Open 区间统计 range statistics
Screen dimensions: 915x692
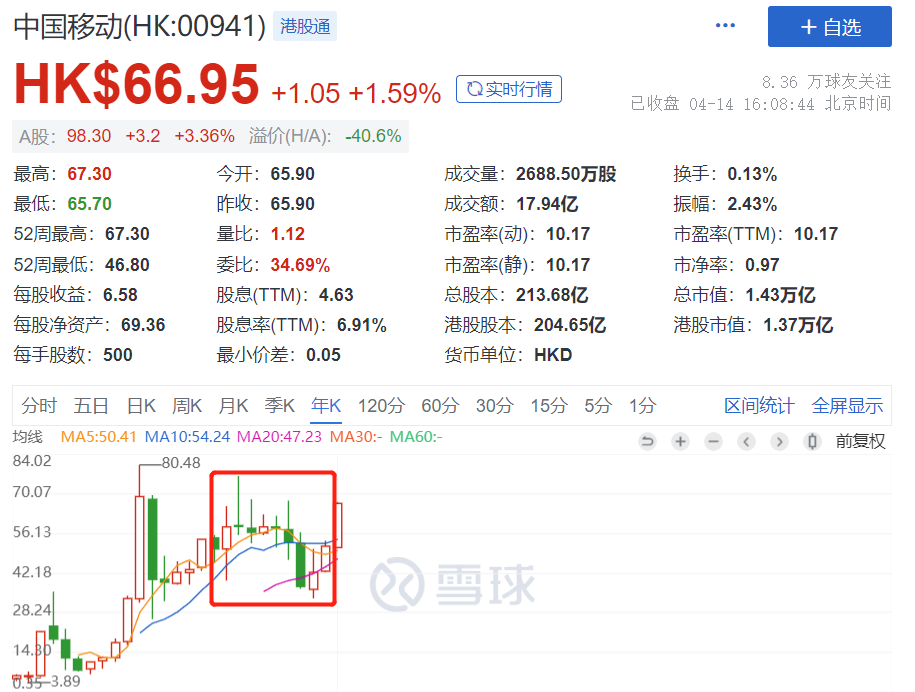coord(759,406)
